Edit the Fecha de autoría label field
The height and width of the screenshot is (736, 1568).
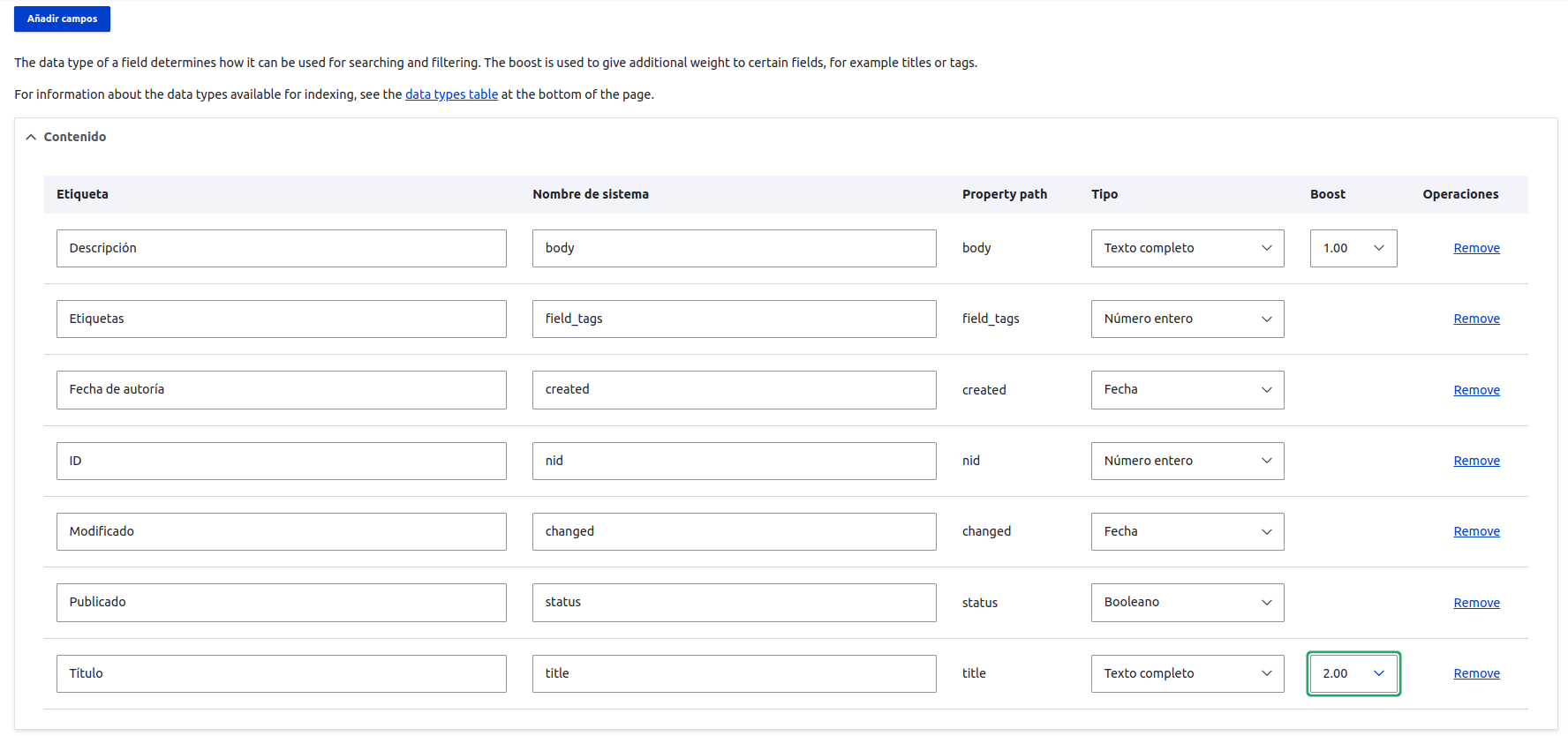click(282, 390)
